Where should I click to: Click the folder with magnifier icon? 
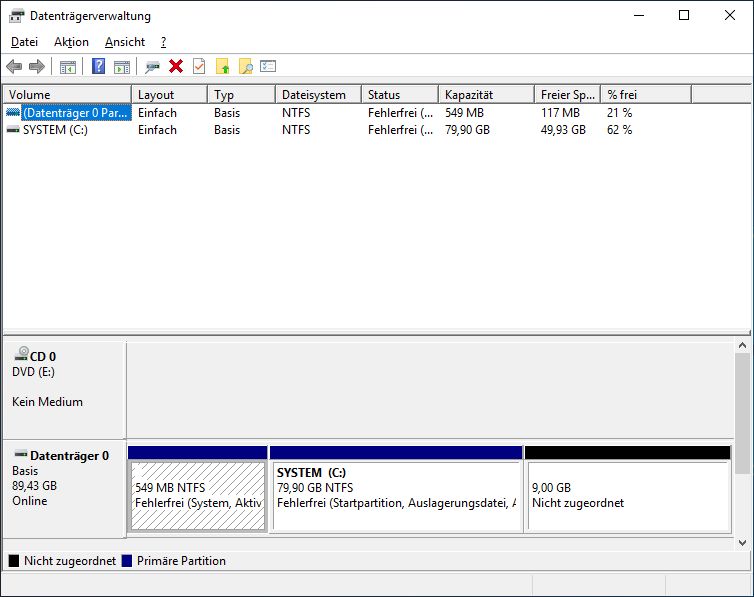pyautogui.click(x=246, y=66)
